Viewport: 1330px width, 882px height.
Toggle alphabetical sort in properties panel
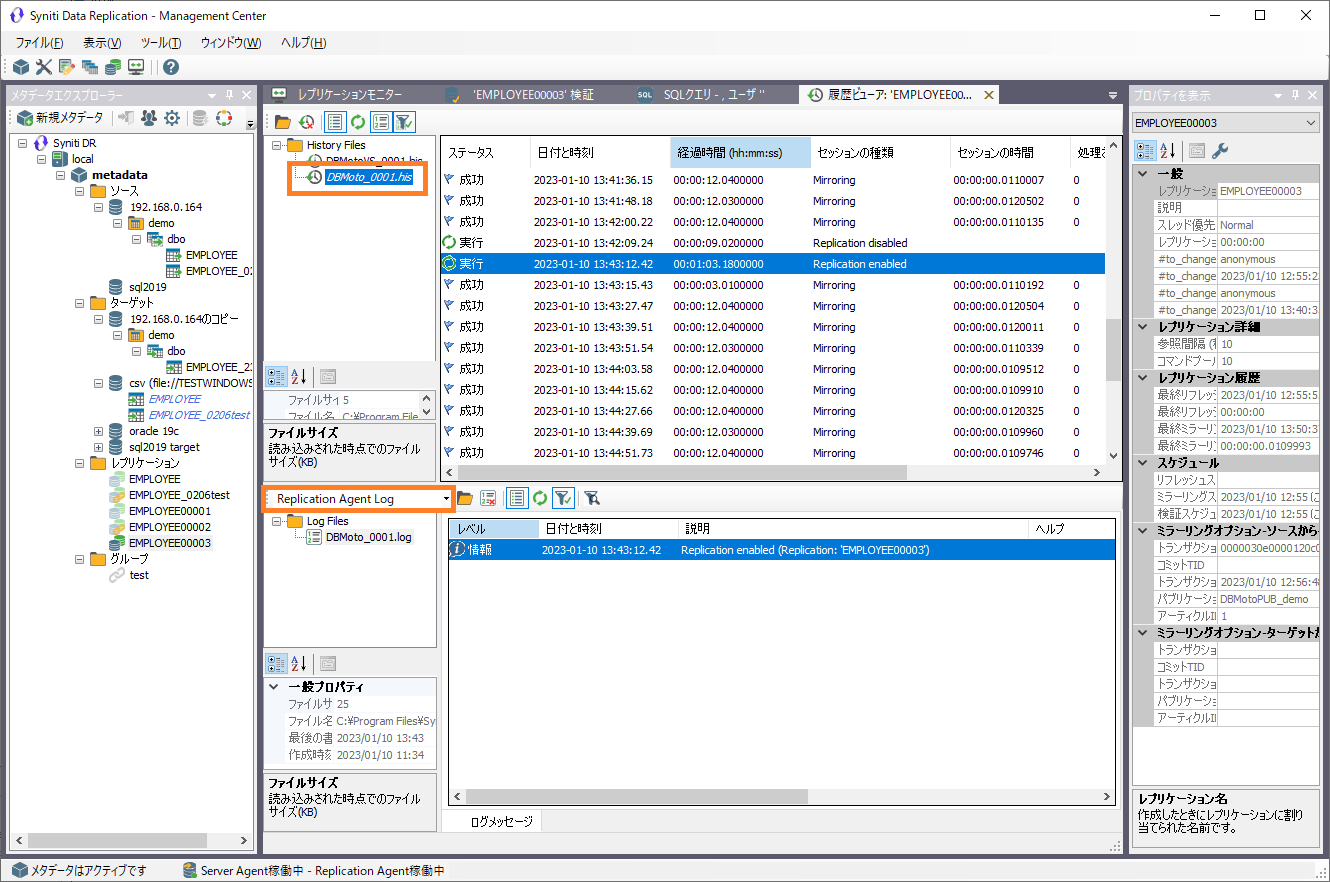click(1169, 151)
